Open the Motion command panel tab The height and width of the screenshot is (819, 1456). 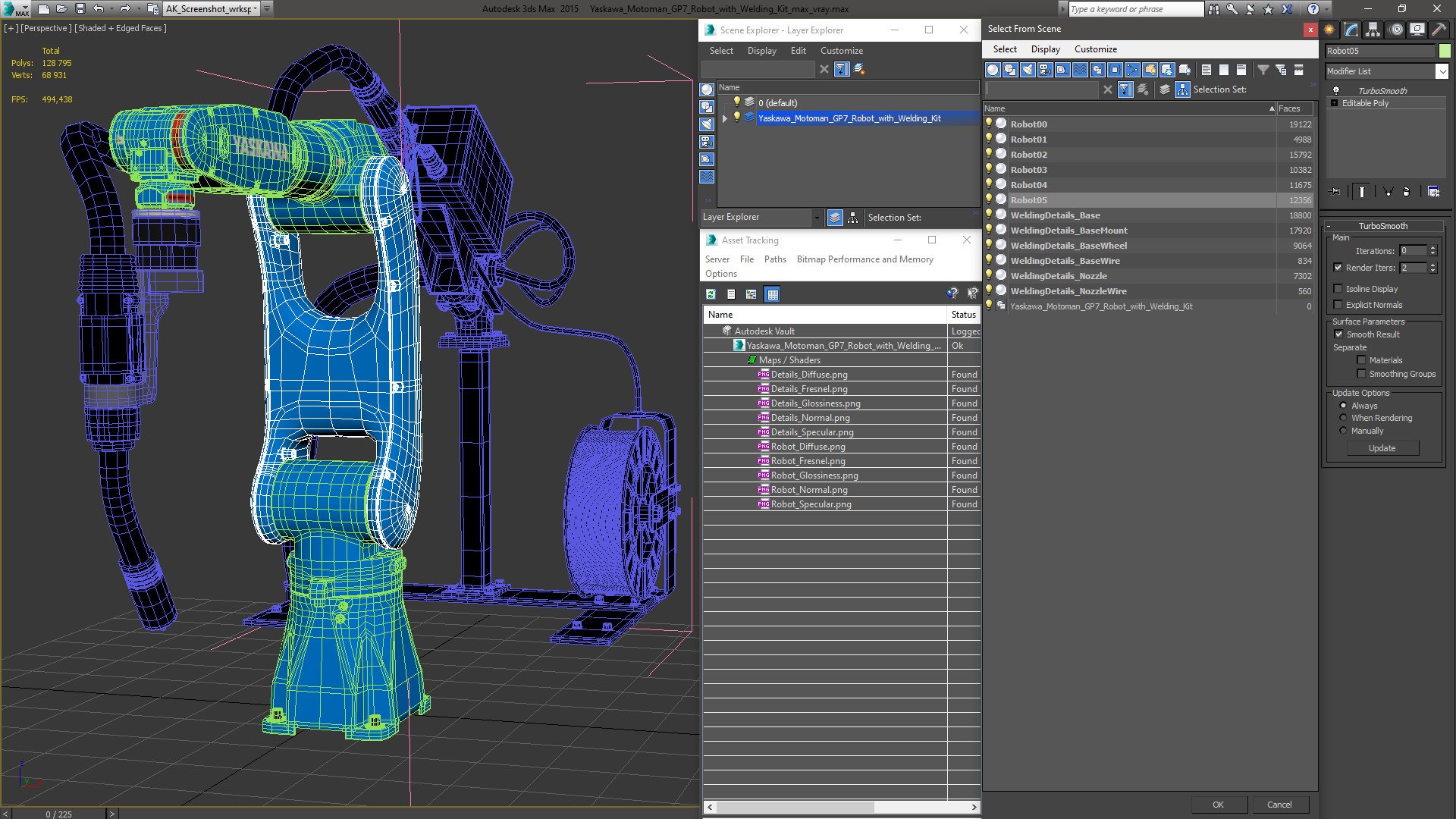point(1396,30)
